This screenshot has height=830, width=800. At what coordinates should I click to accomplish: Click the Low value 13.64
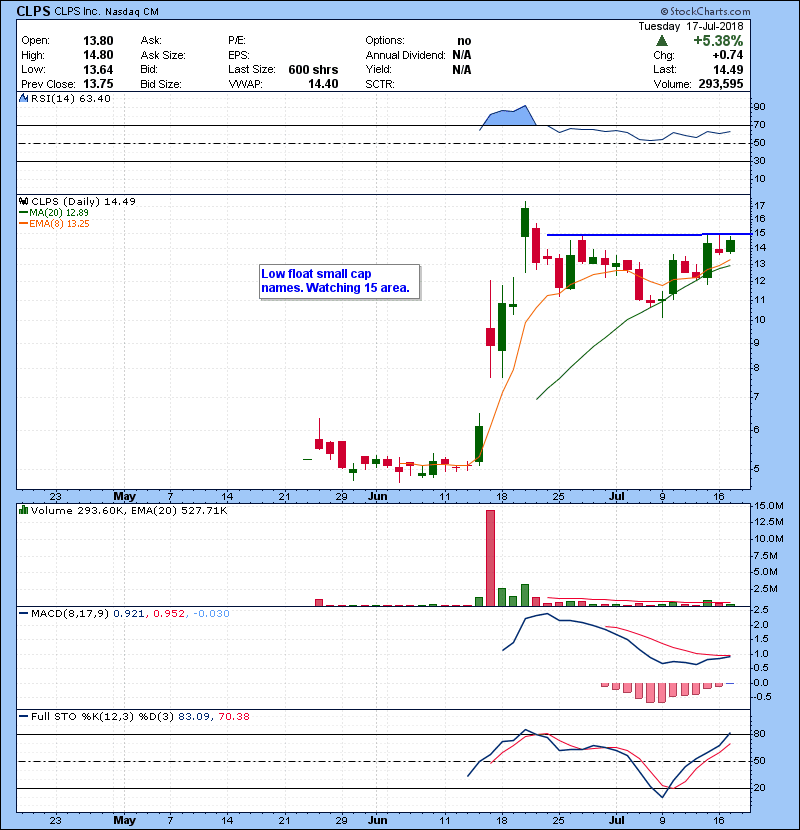pos(98,69)
